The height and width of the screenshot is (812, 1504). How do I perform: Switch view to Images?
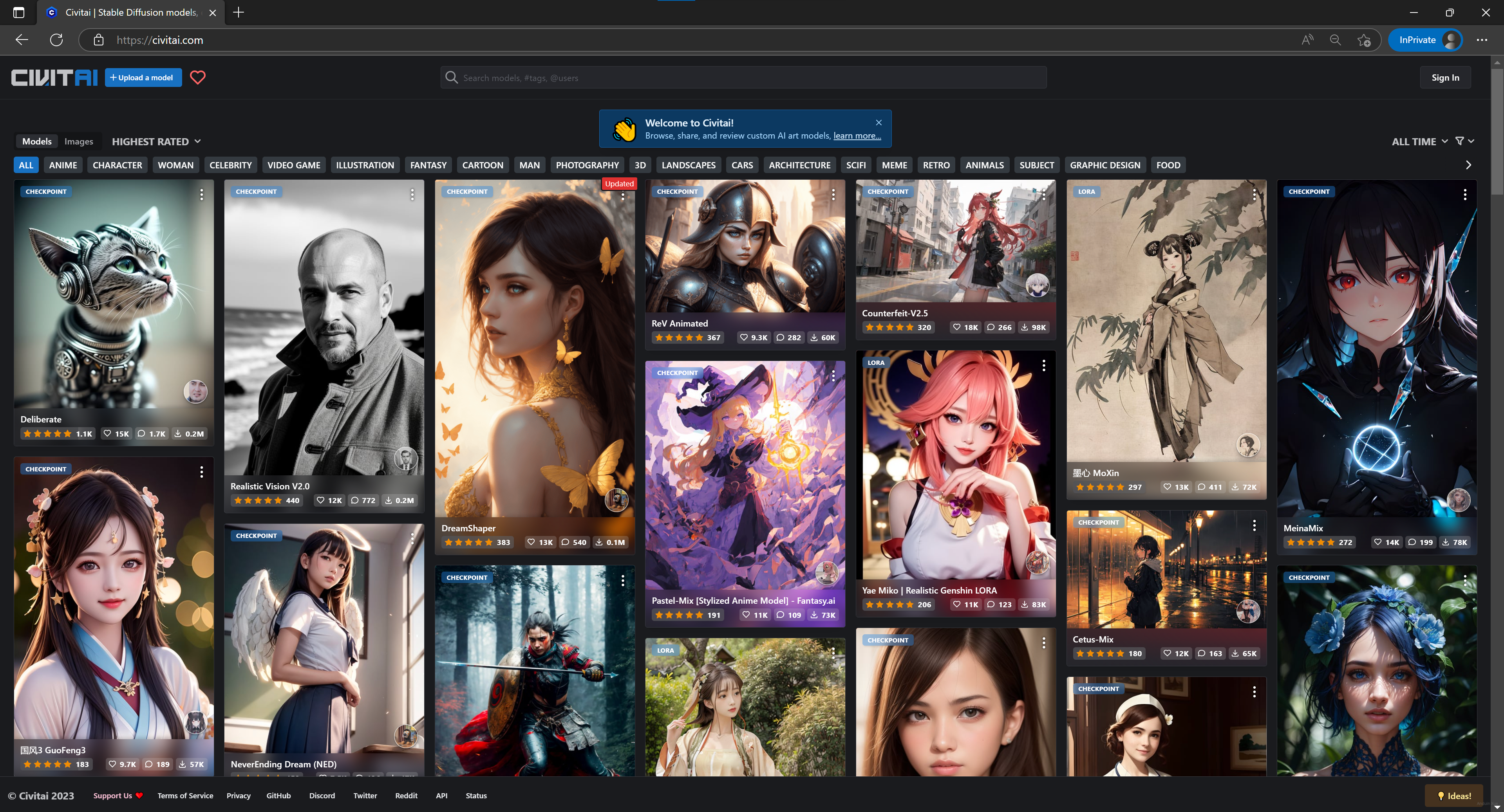click(x=78, y=141)
